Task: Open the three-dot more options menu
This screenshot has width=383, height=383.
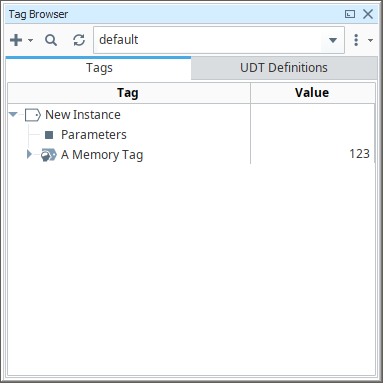Action: 356,40
